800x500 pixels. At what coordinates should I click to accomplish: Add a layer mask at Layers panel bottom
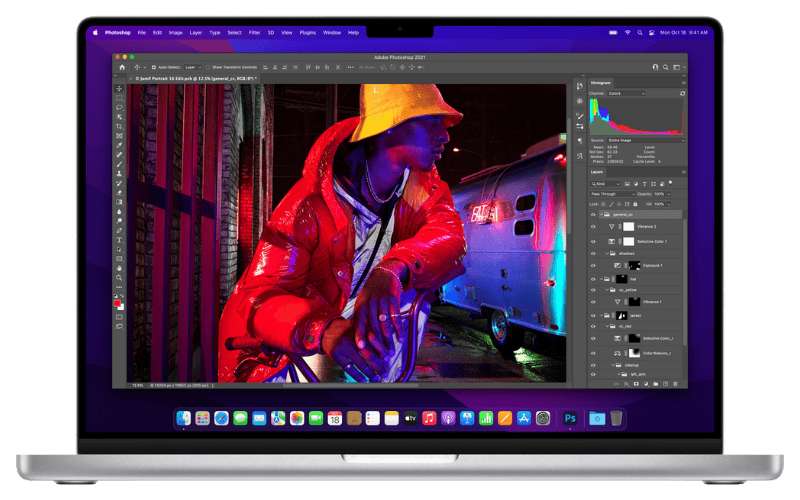[x=636, y=384]
